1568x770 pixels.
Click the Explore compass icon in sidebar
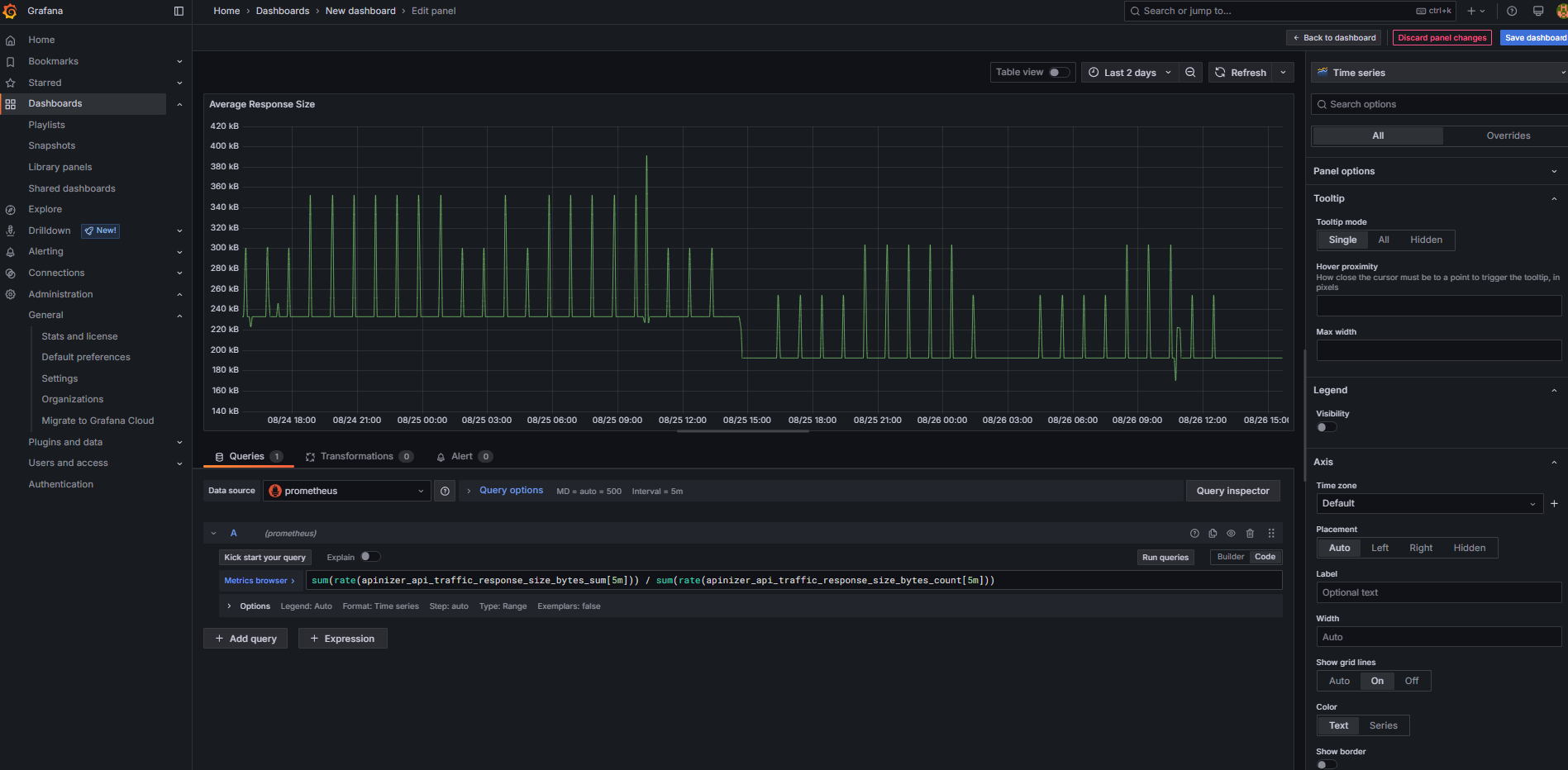[11, 210]
